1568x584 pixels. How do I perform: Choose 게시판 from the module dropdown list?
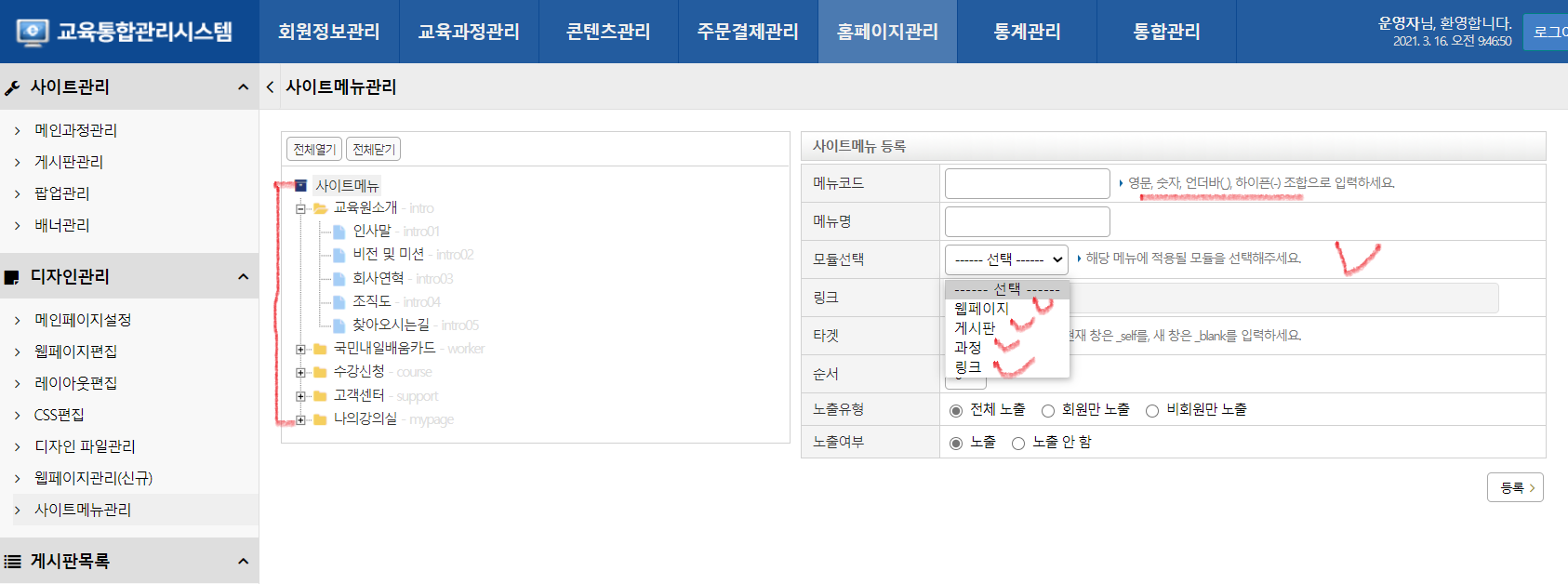(x=975, y=327)
